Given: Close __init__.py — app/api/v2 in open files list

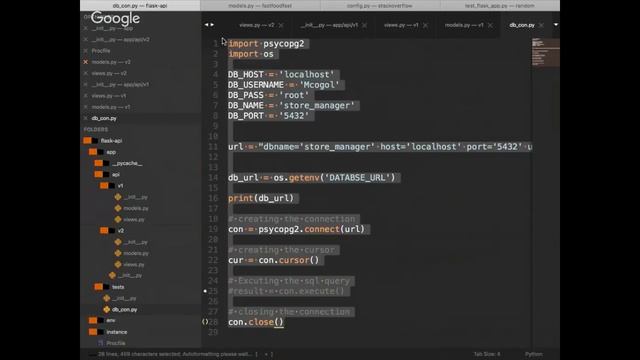Looking at the screenshot, I should click(86, 40).
